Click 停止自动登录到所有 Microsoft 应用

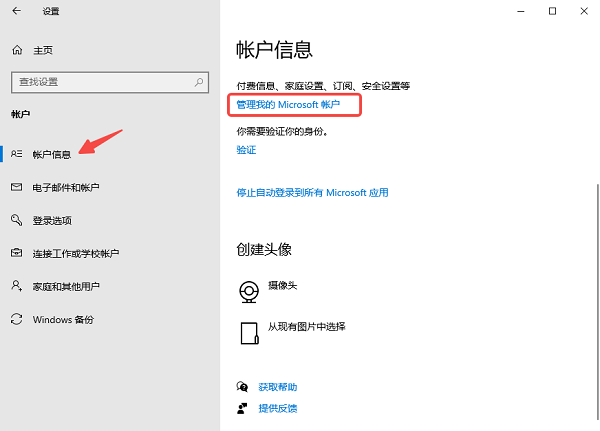click(x=312, y=192)
